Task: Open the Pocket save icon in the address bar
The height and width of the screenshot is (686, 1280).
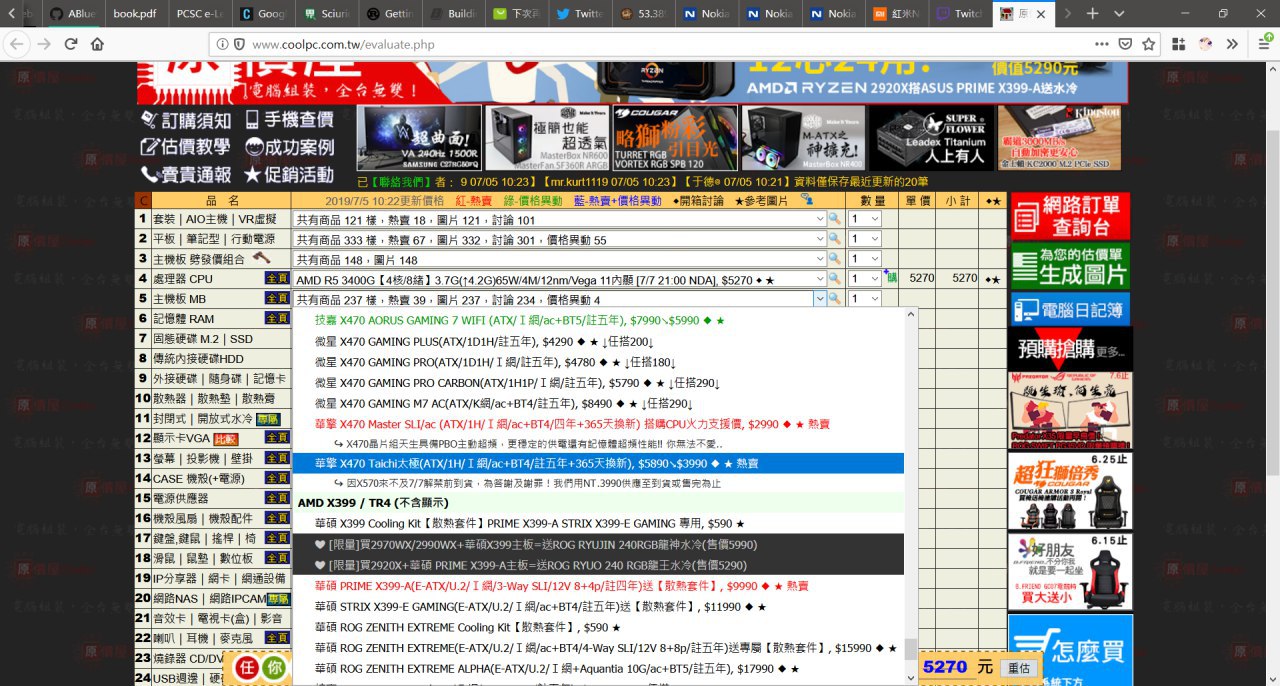Action: 1125,44
